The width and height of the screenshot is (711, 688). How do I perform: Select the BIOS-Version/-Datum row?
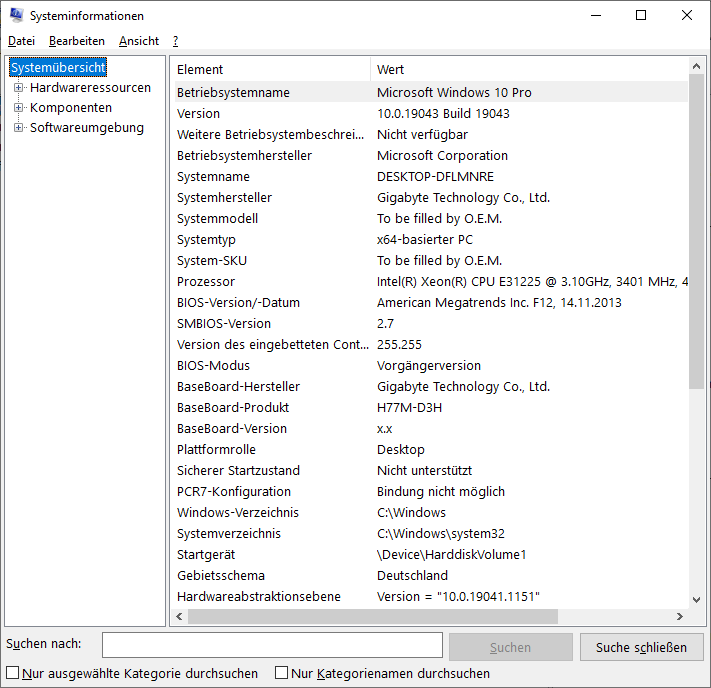(x=431, y=303)
